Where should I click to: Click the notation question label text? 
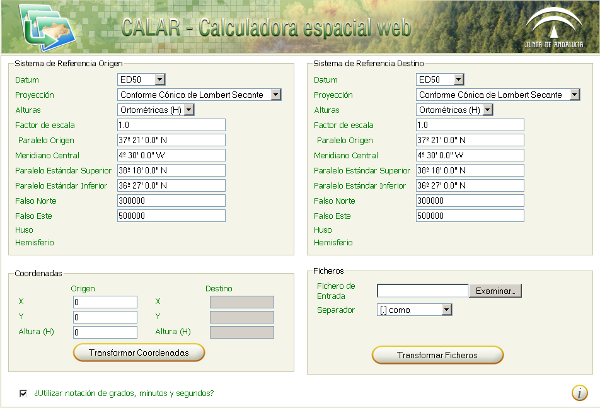124,393
